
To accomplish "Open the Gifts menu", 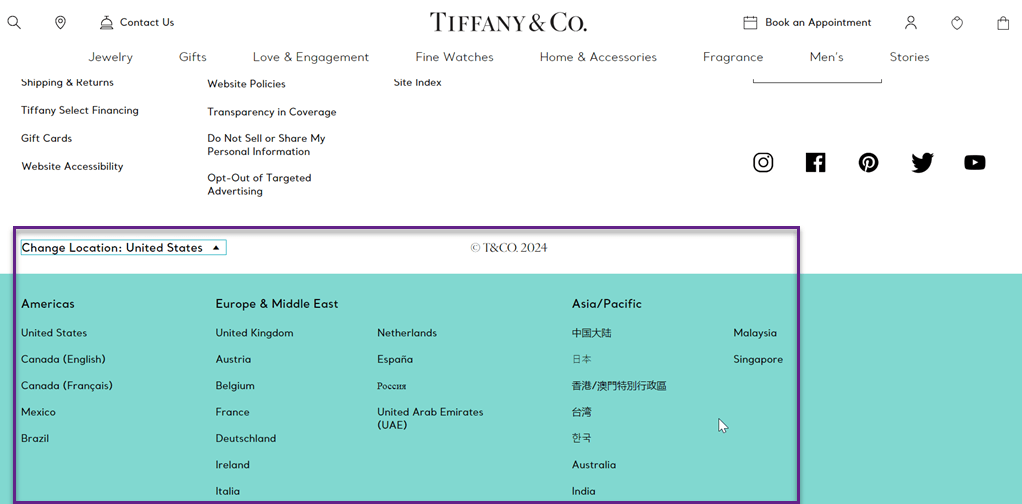I will [192, 57].
